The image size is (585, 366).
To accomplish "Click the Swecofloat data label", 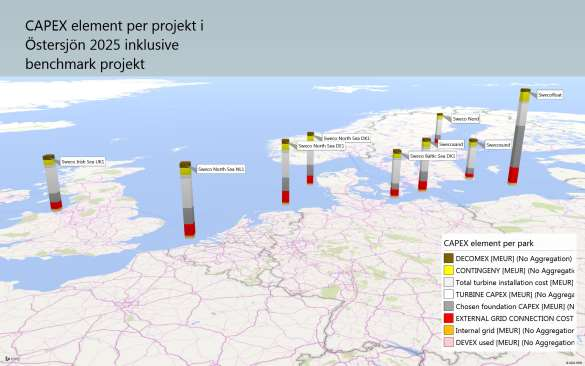I will point(550,95).
